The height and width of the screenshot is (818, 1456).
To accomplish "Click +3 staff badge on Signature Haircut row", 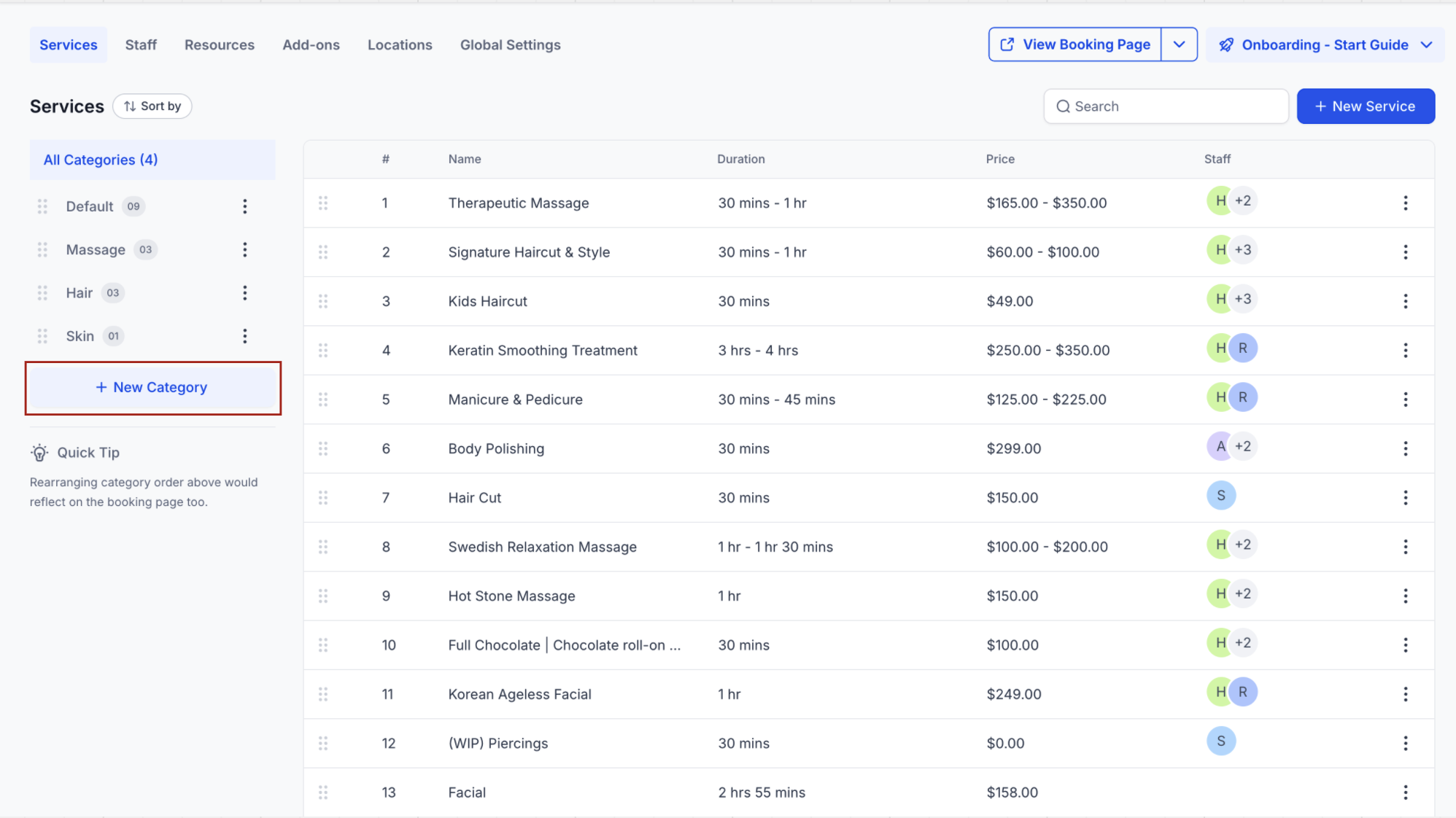I will [x=1242, y=250].
